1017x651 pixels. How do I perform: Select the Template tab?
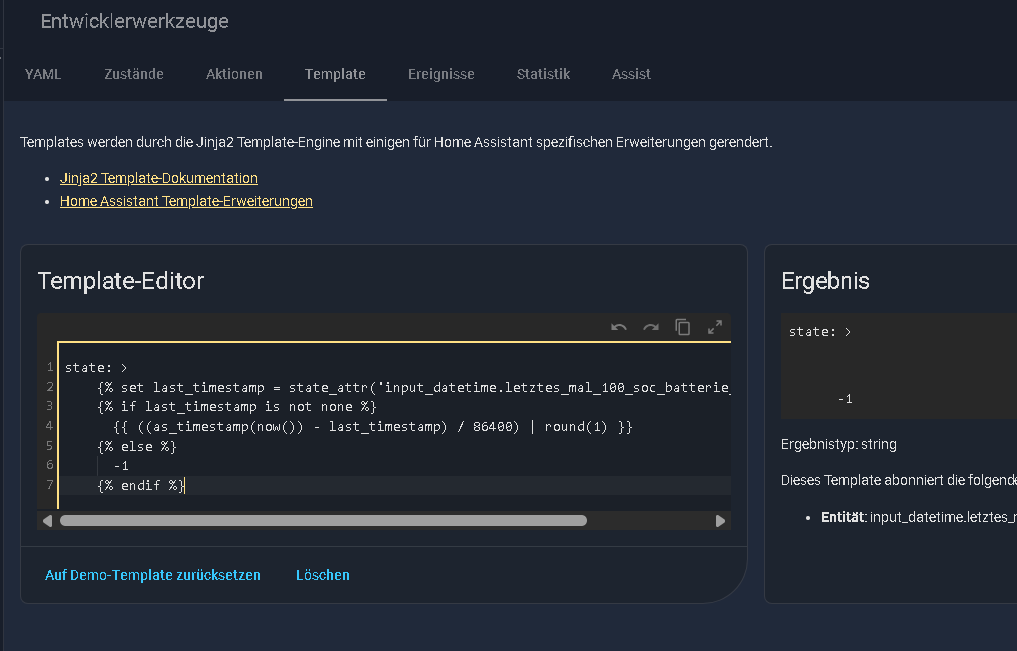point(335,74)
